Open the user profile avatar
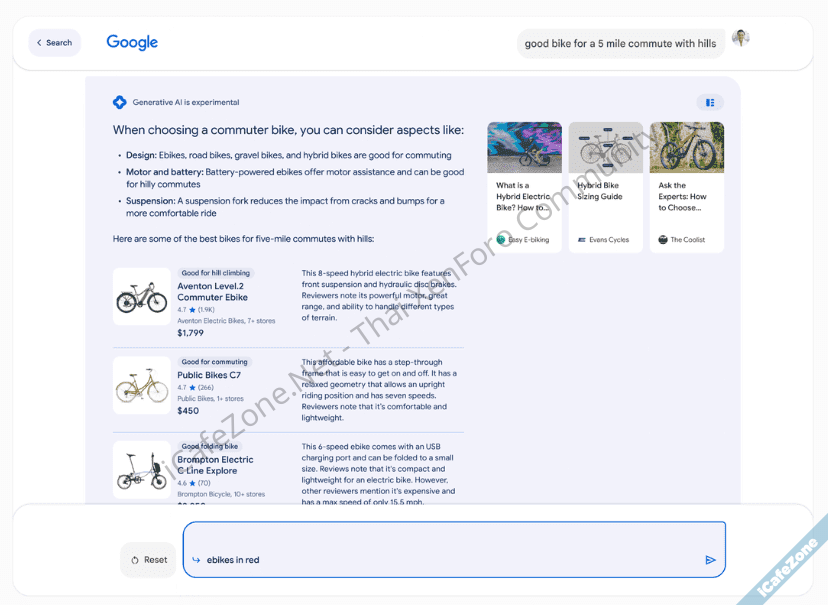This screenshot has width=828, height=605. click(740, 39)
